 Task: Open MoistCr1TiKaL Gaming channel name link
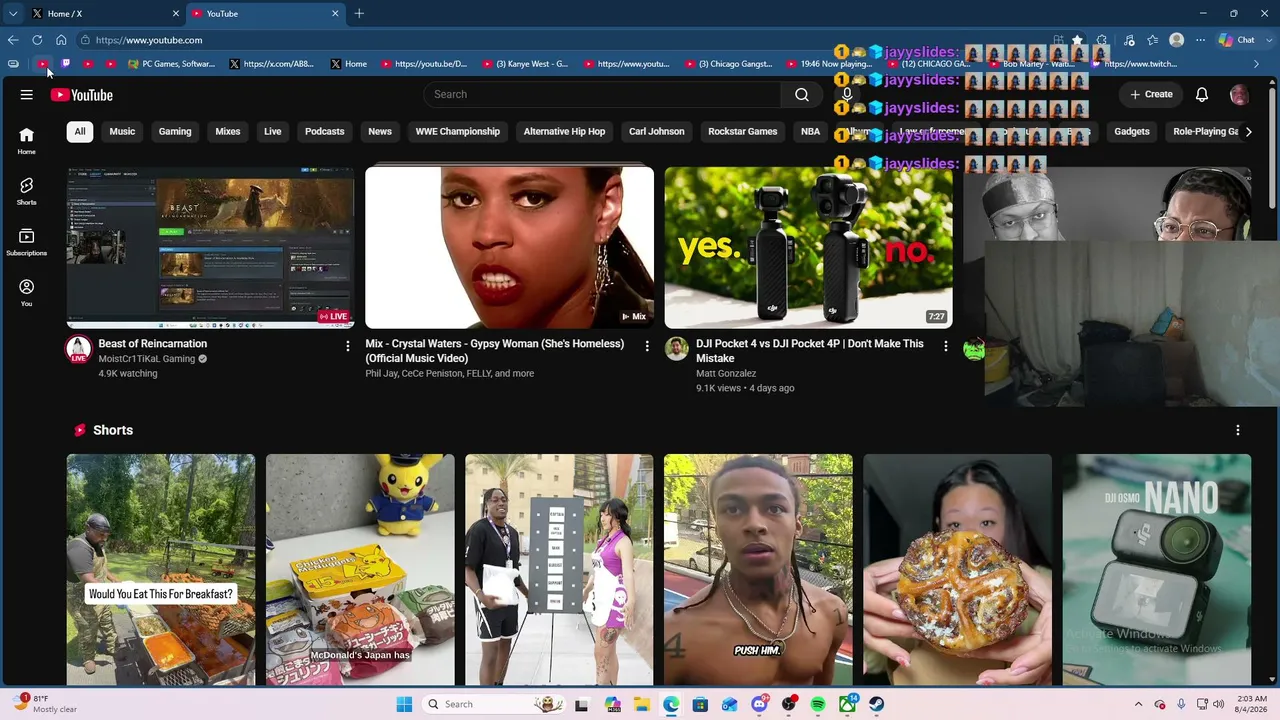coord(147,359)
